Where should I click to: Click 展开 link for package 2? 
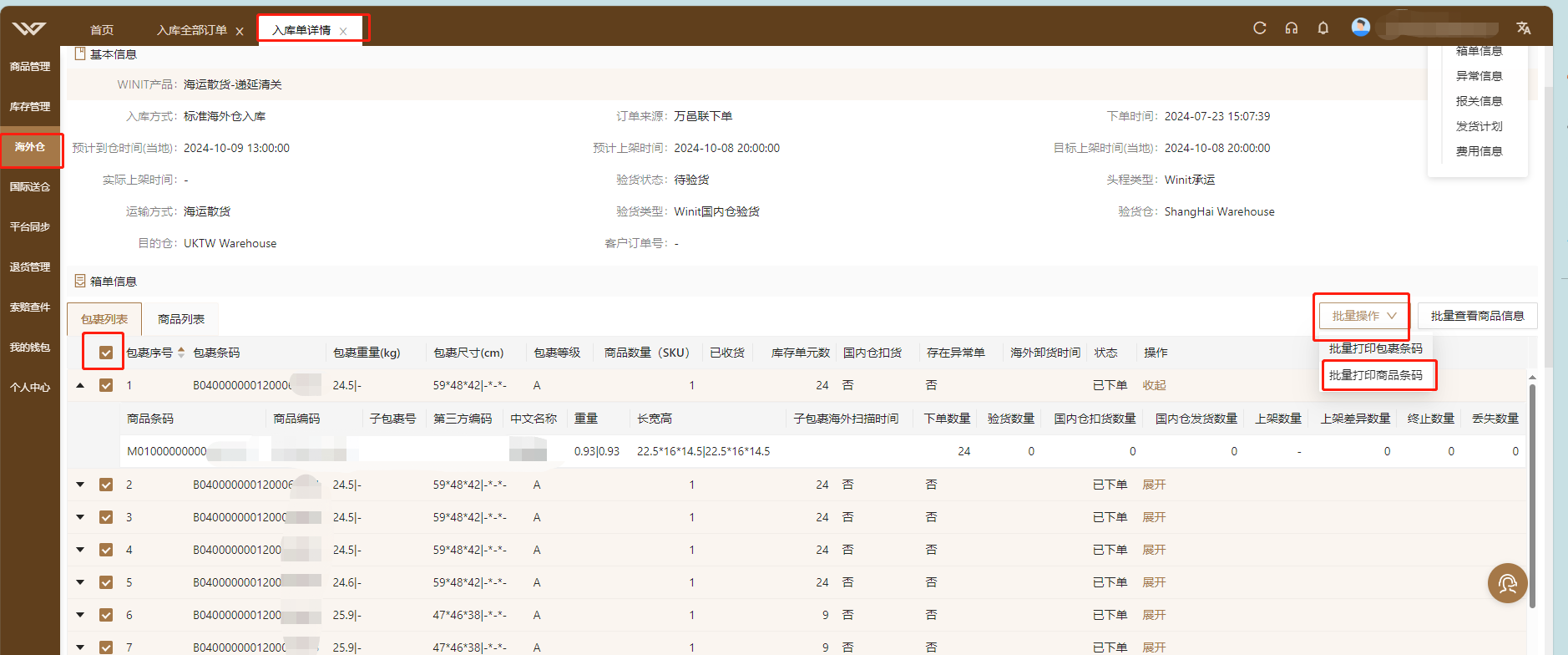click(1154, 485)
